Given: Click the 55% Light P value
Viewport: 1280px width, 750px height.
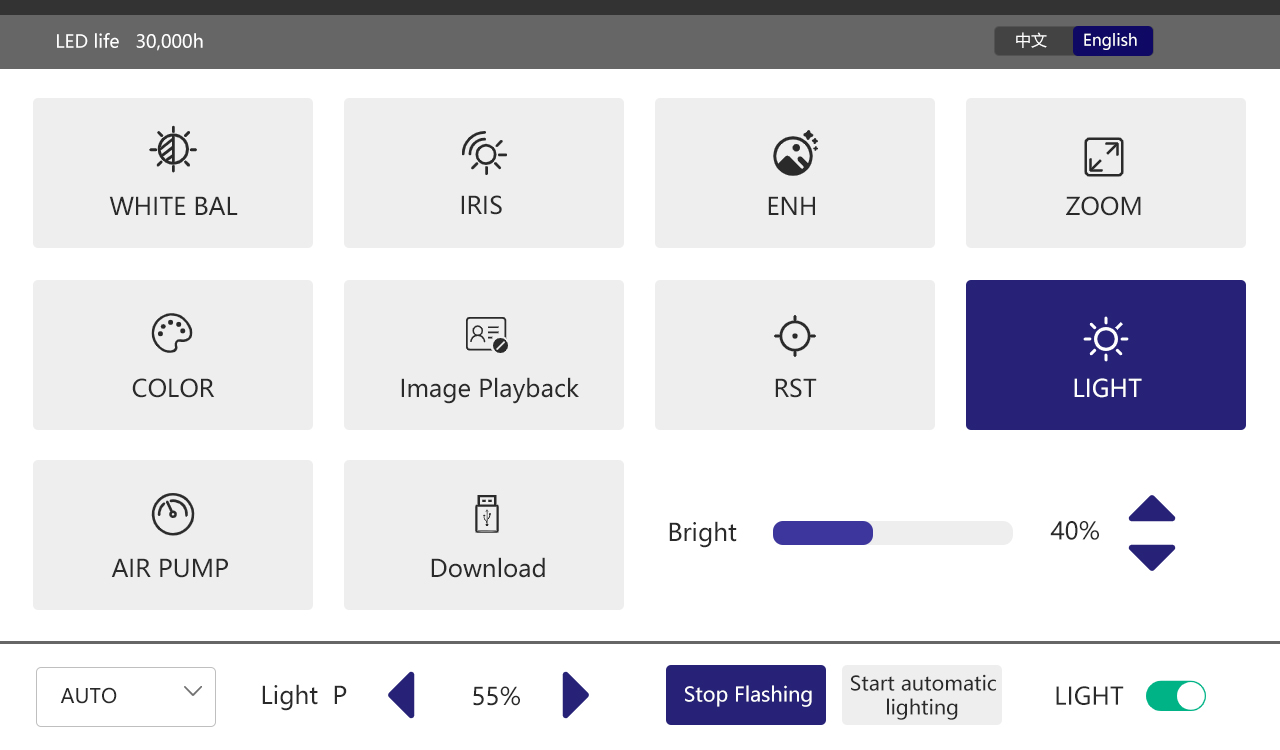Looking at the screenshot, I should tap(496, 696).
